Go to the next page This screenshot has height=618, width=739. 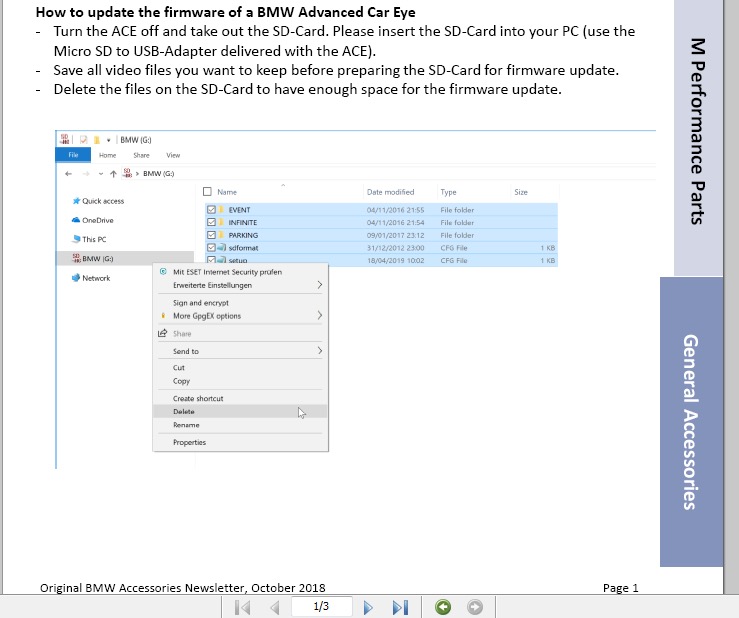pos(369,607)
